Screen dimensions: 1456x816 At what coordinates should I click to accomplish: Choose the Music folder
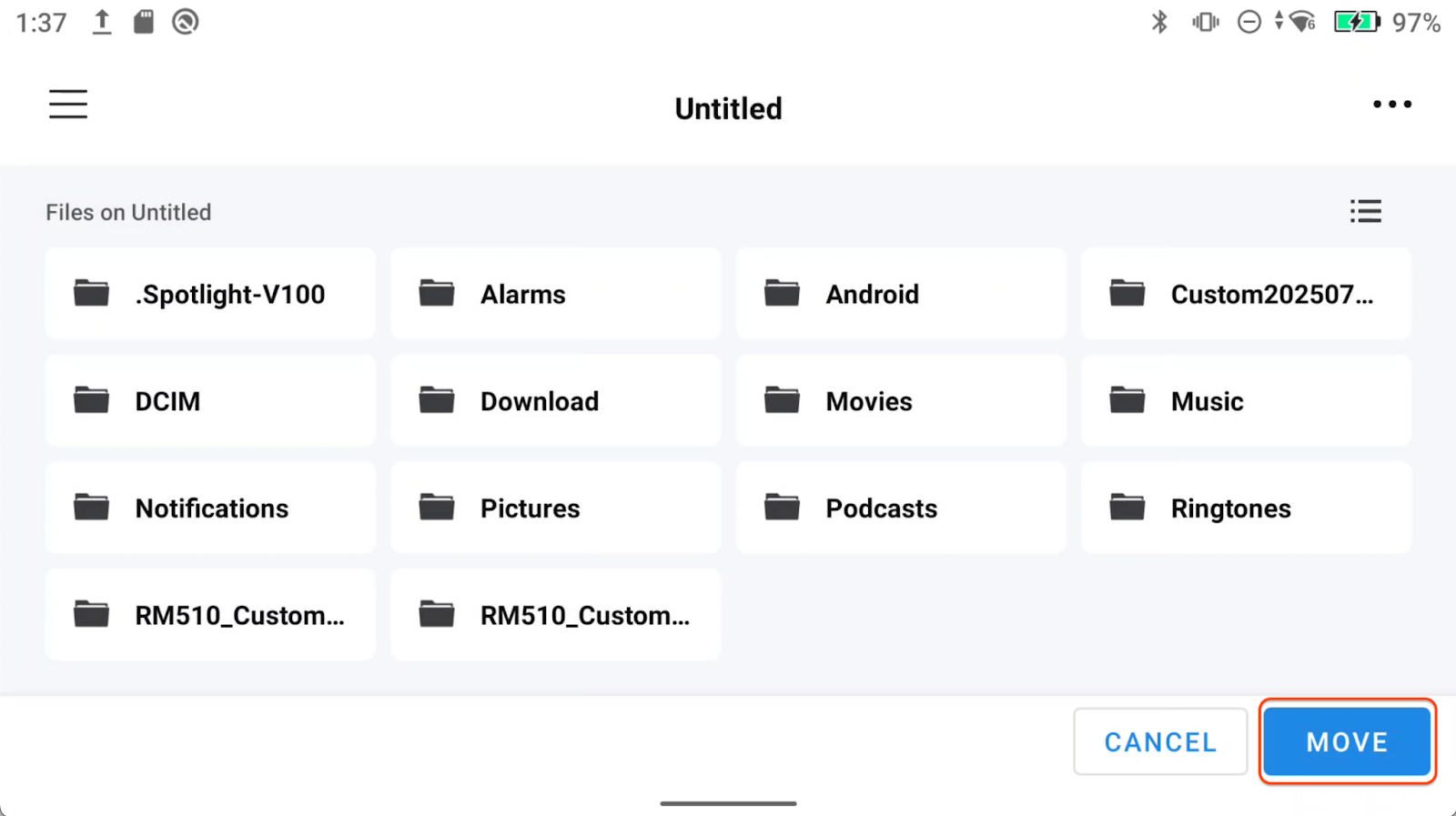coord(1246,401)
